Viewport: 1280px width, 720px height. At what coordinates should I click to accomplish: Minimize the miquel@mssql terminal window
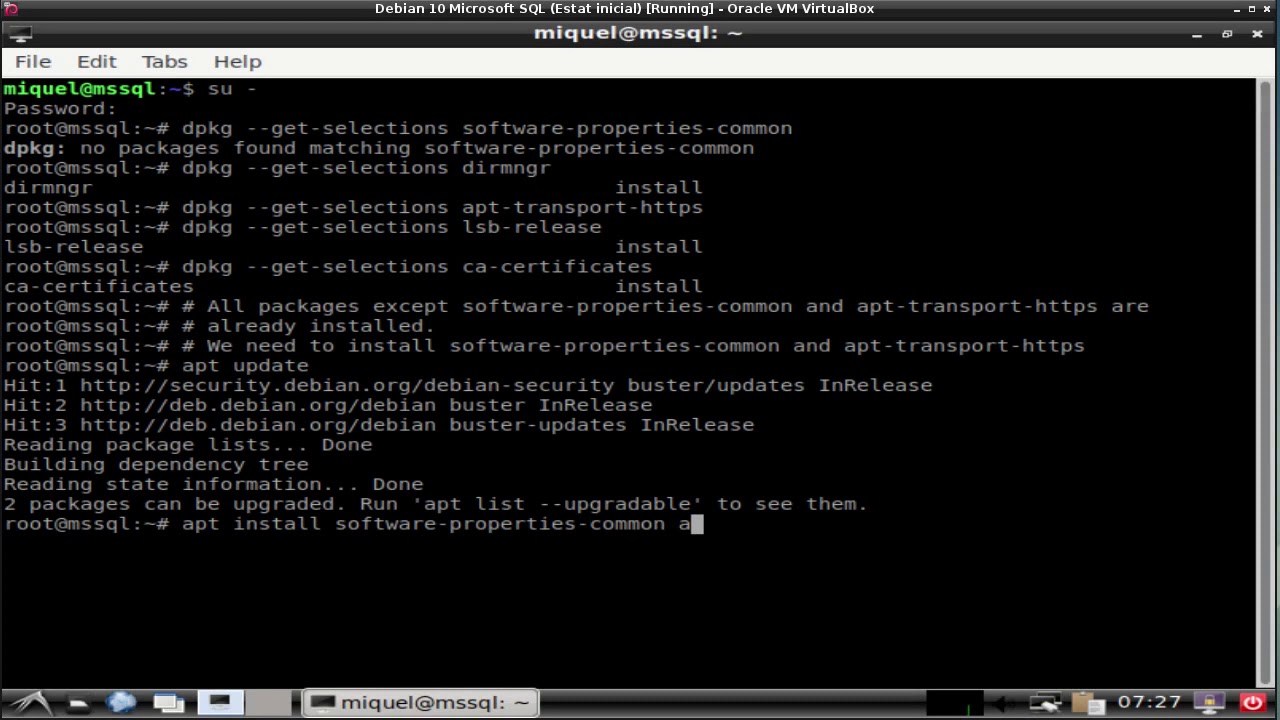[1197, 34]
